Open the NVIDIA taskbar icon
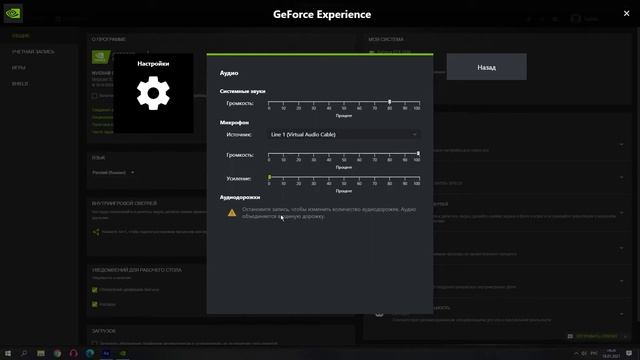Screen dimensions: 640x360 coord(122,353)
